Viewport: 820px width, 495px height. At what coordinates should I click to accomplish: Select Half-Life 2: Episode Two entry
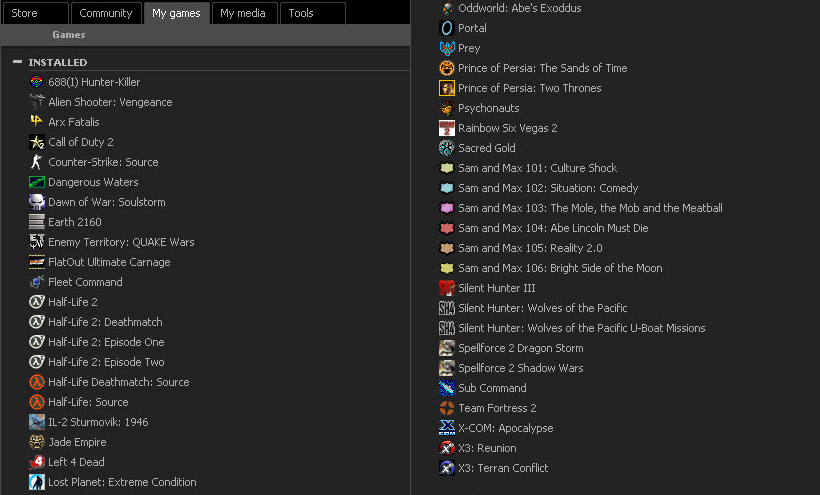[x=106, y=362]
